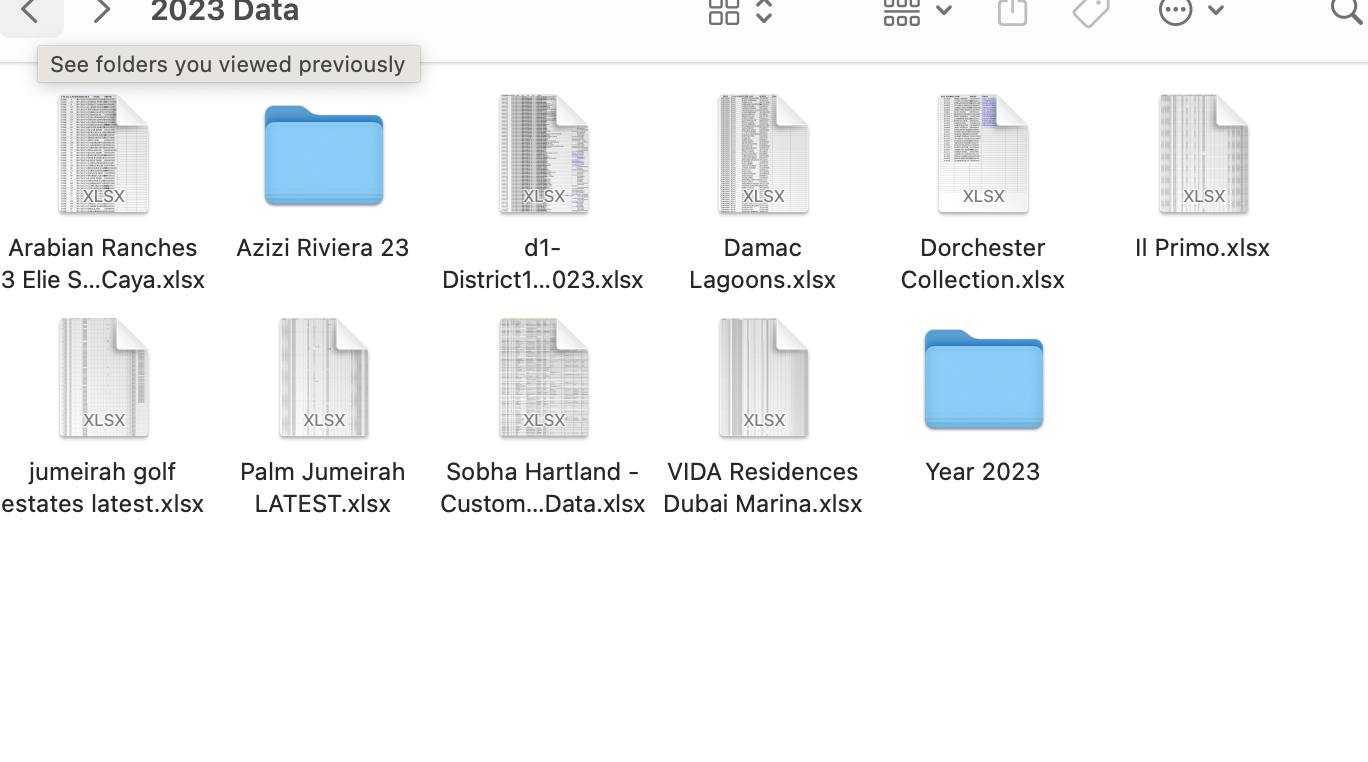The height and width of the screenshot is (762, 1368).
Task: Select Arabian Ranches 3 XLSX file icon
Action: (103, 154)
